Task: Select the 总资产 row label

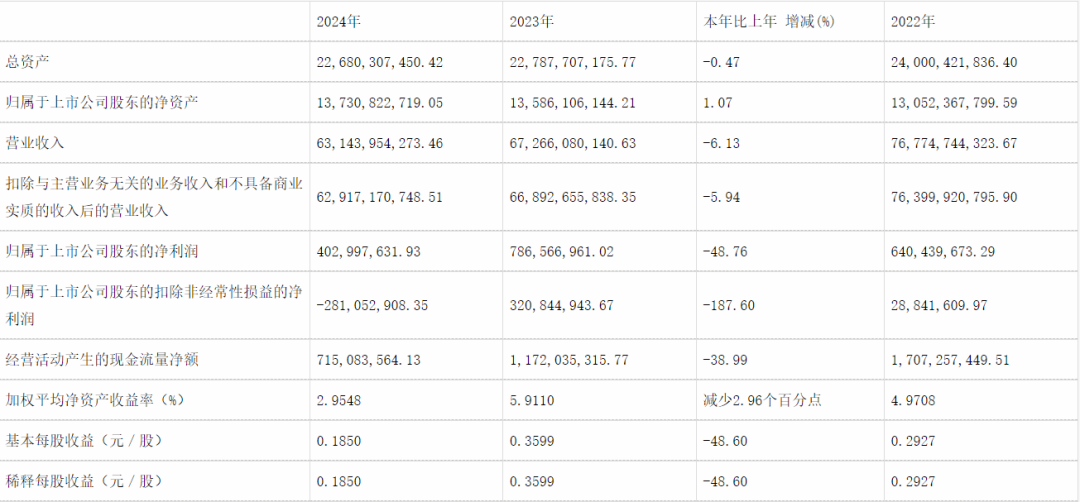Action: 26,62
